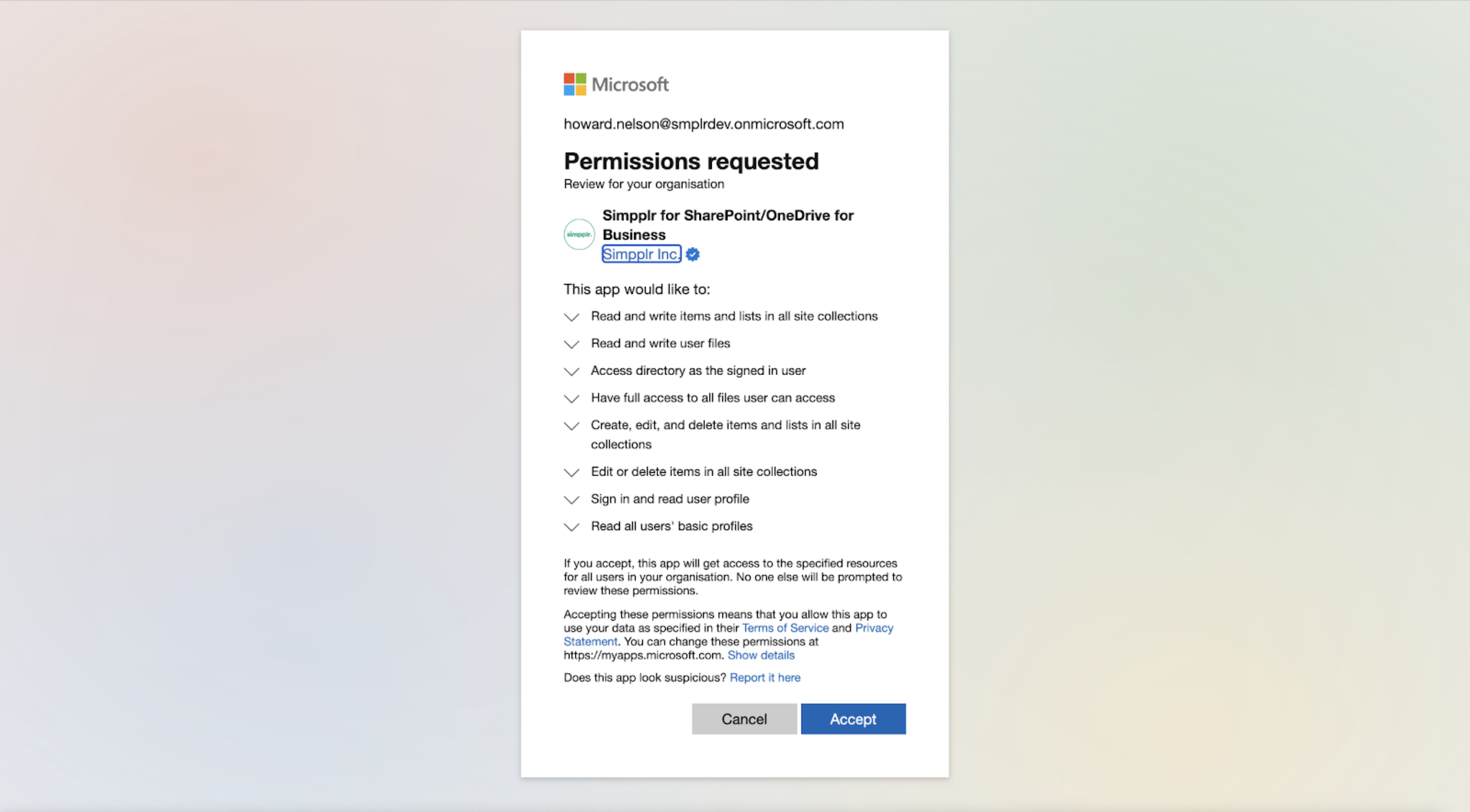Viewport: 1470px width, 812px height.
Task: Expand 'Have full access to all files' permission
Action: tap(572, 398)
